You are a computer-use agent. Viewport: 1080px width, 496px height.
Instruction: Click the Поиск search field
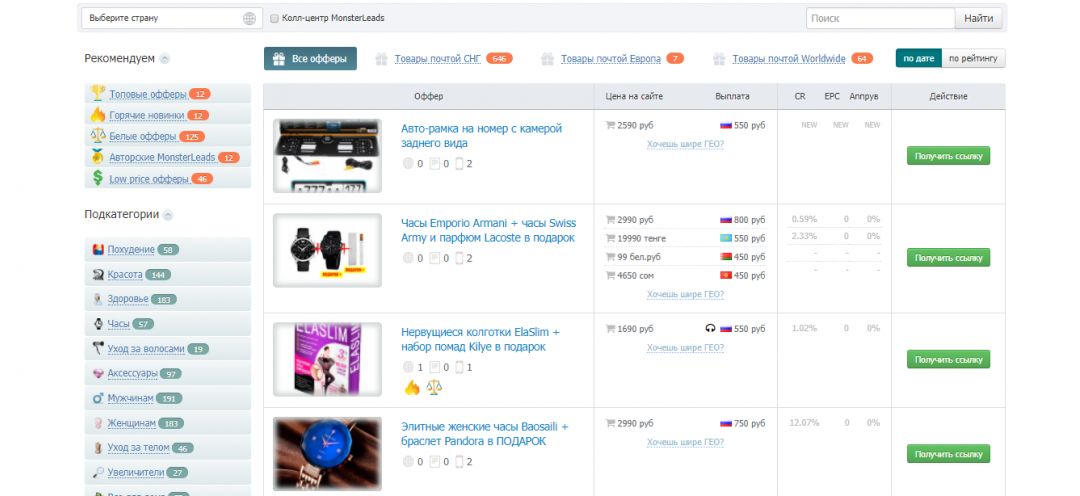click(x=880, y=18)
